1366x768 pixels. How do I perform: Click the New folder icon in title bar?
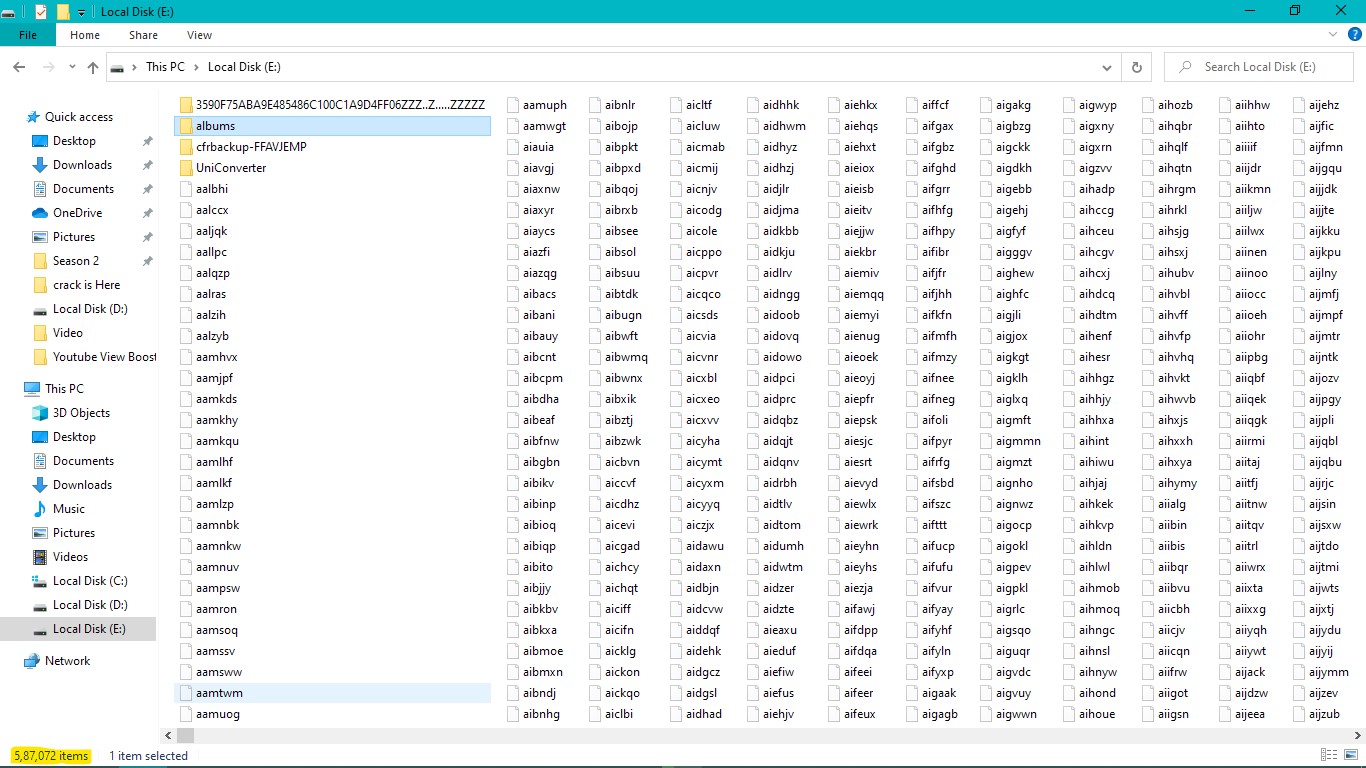[63, 11]
